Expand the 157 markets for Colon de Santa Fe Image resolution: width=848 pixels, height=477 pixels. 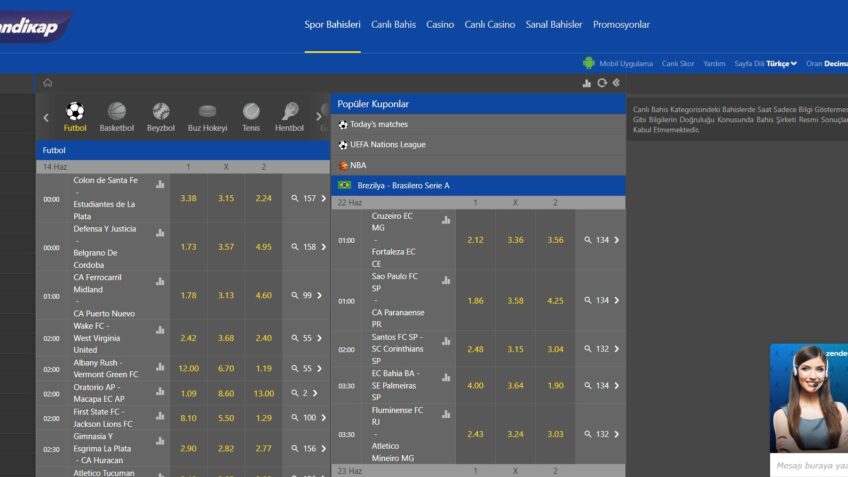(309, 198)
